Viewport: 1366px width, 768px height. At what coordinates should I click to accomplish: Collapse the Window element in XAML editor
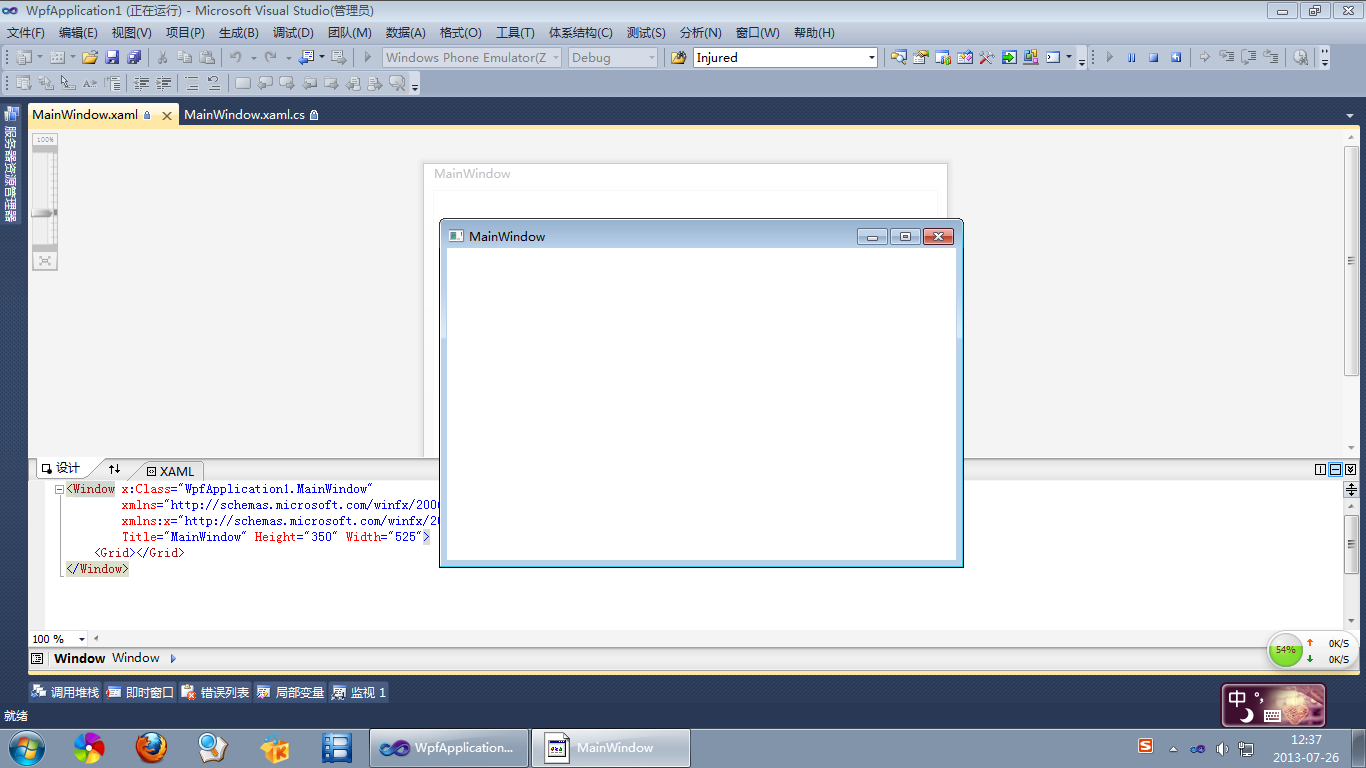pos(59,490)
